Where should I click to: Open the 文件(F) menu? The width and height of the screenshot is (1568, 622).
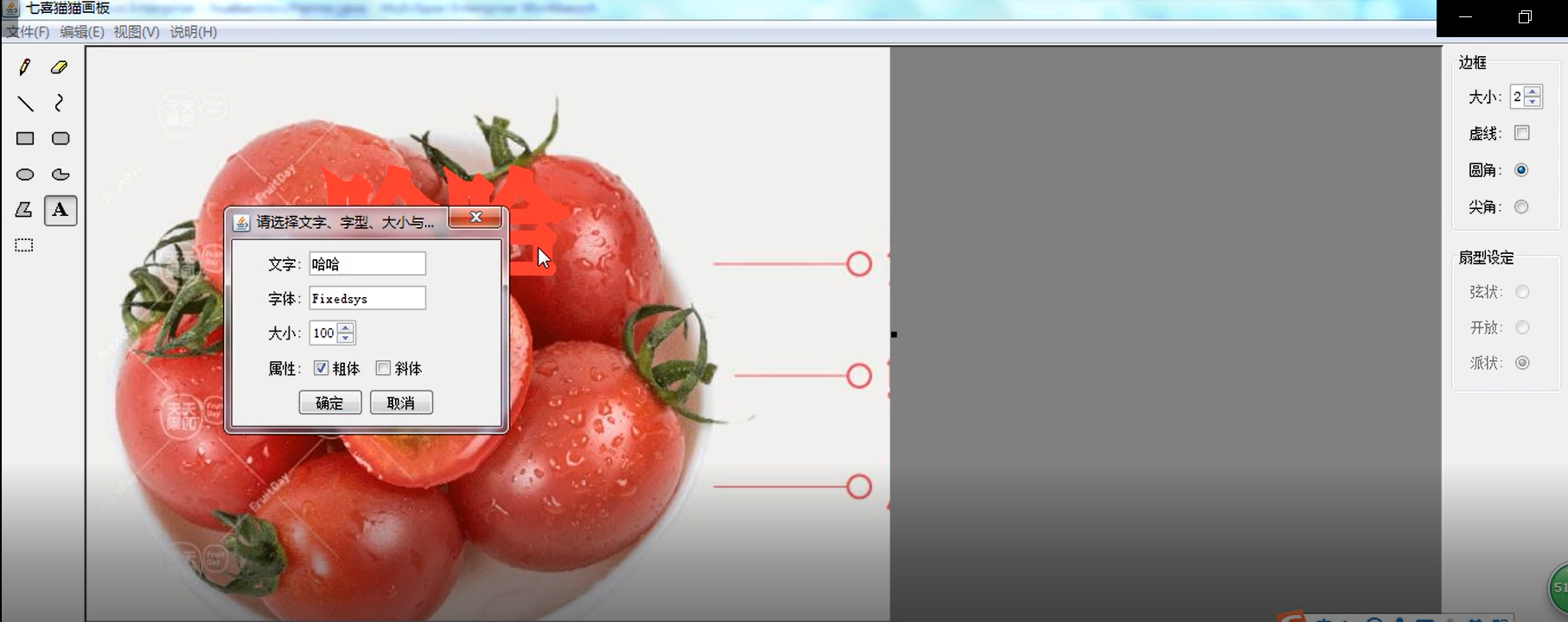coord(29,32)
